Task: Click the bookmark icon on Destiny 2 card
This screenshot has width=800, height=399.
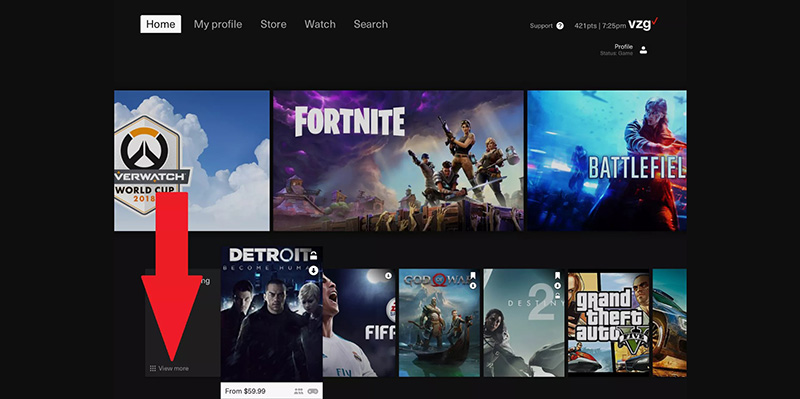Action: (x=557, y=276)
